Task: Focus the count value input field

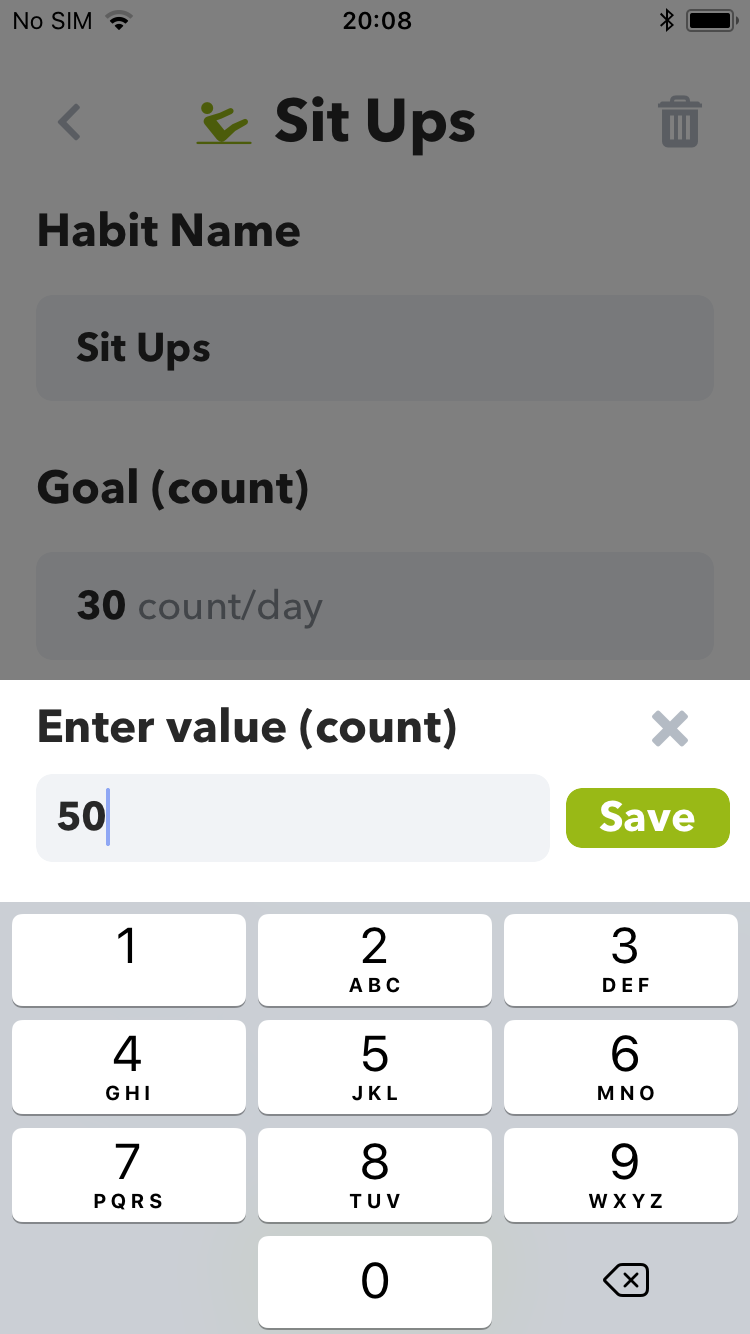Action: (x=292, y=818)
